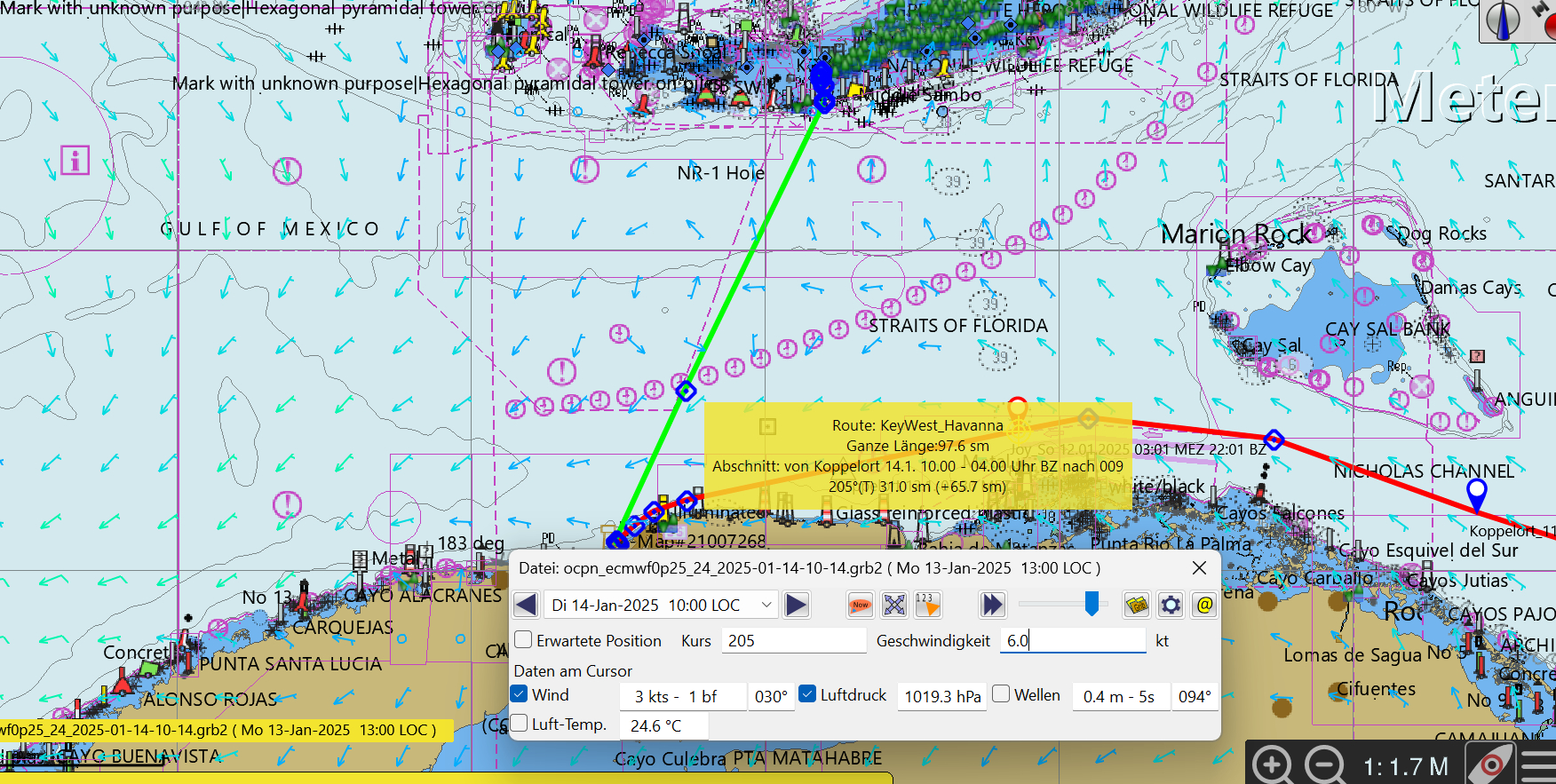Click air temperature value 24.6 °C

[x=663, y=725]
